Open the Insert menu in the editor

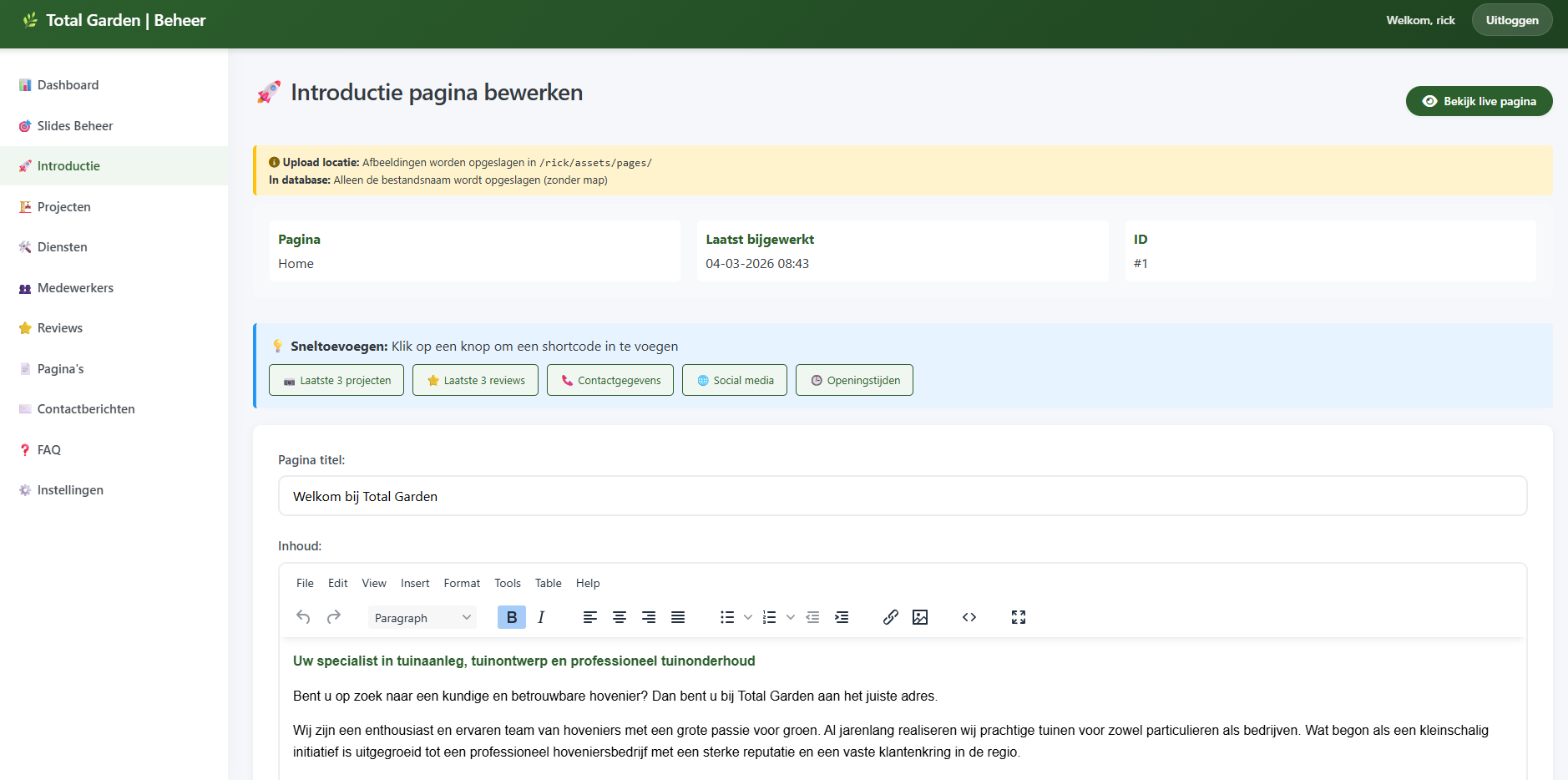(415, 583)
